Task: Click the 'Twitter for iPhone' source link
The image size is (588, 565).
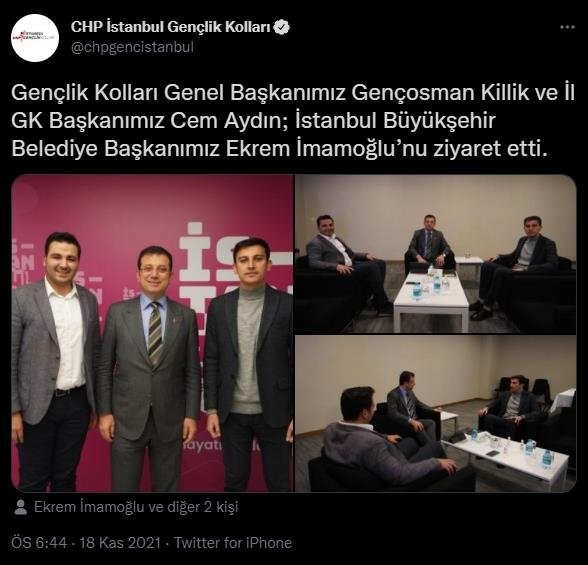Action: tap(233, 543)
